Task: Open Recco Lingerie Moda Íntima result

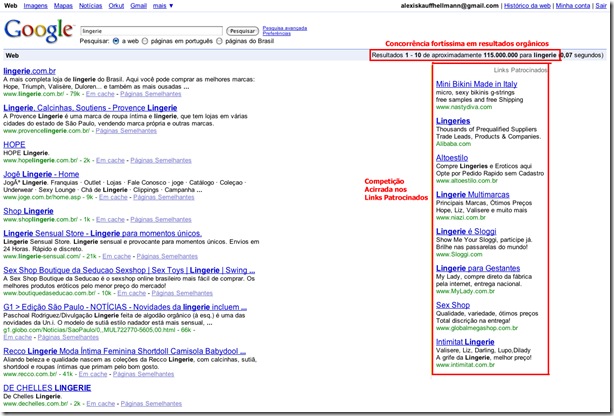Action: click(125, 351)
